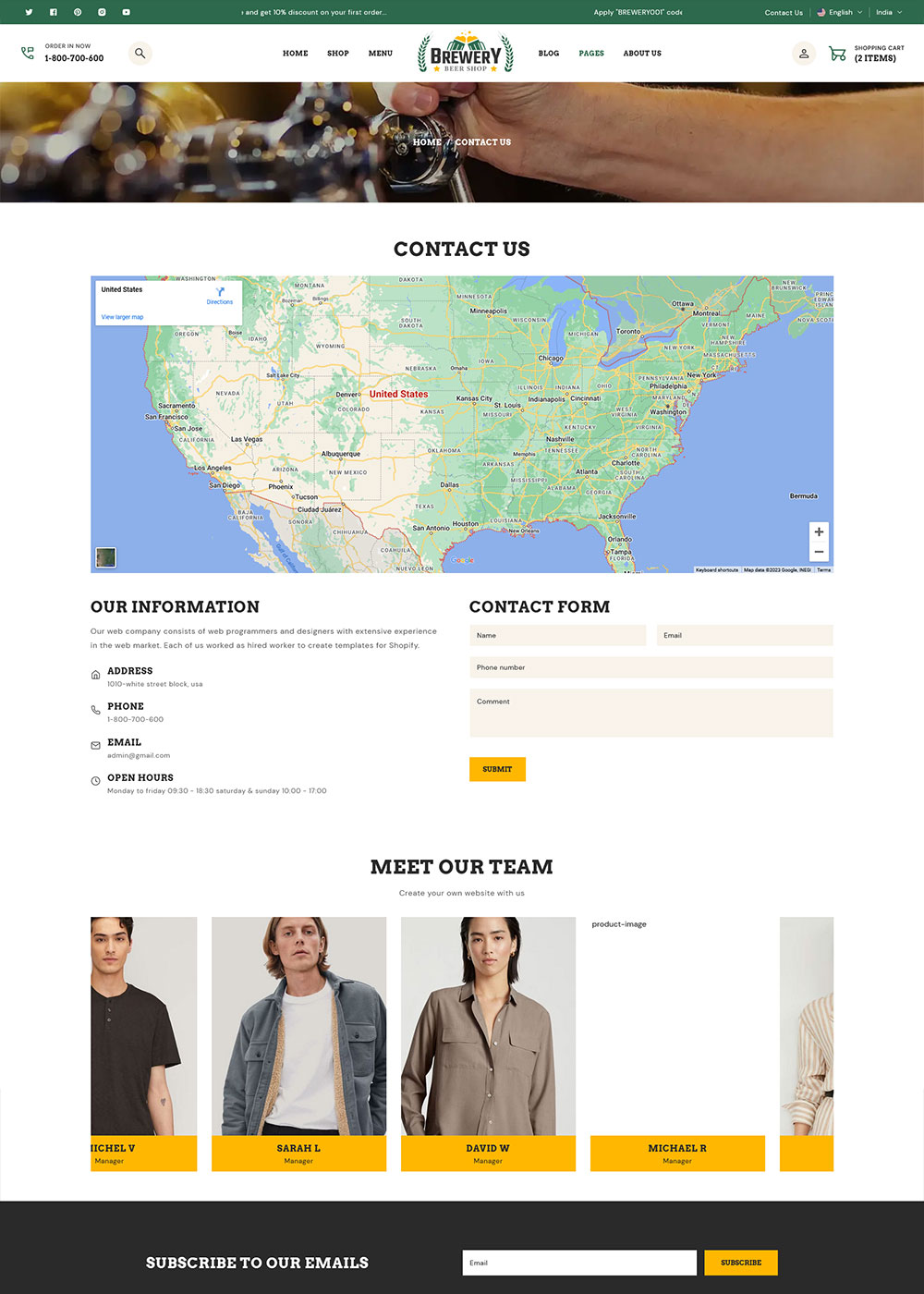Open the Instagram social link
Screen dimensions: 924x1294
(x=102, y=12)
